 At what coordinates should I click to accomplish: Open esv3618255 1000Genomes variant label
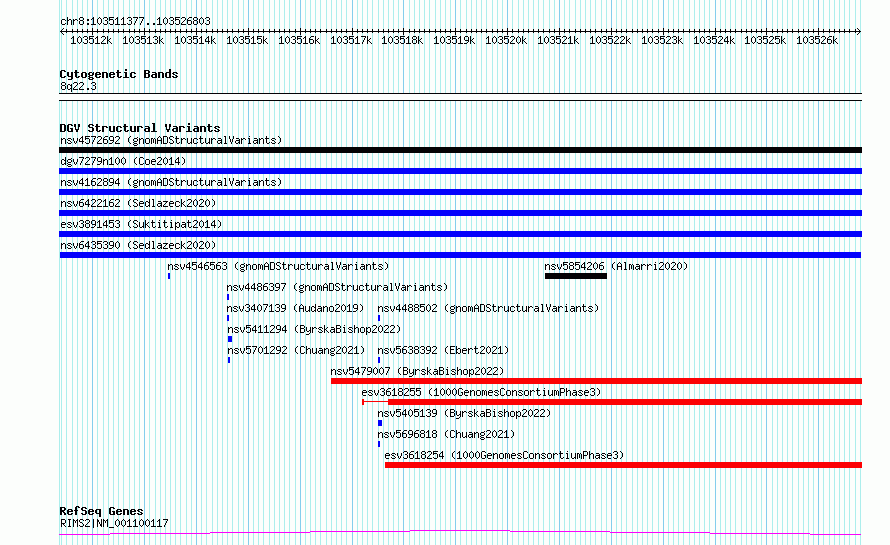click(x=481, y=392)
